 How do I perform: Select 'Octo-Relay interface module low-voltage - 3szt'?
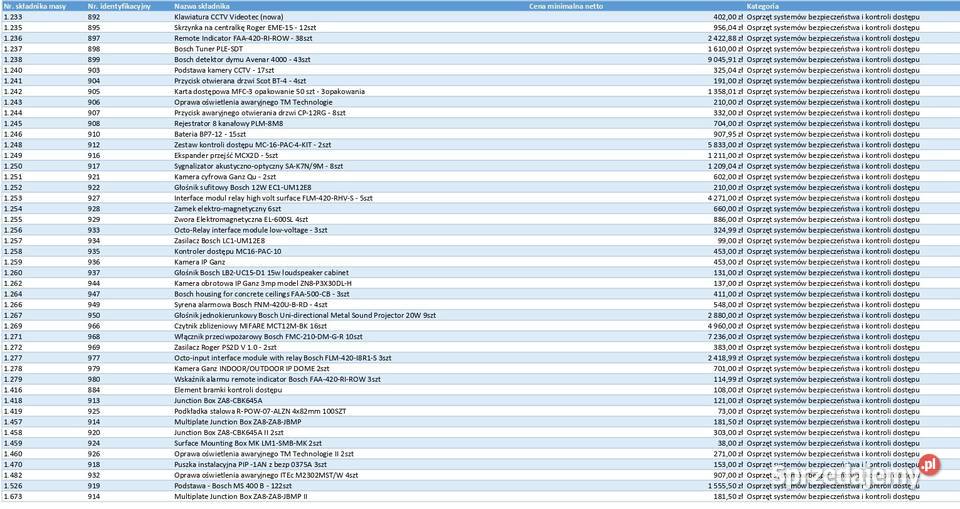point(250,230)
